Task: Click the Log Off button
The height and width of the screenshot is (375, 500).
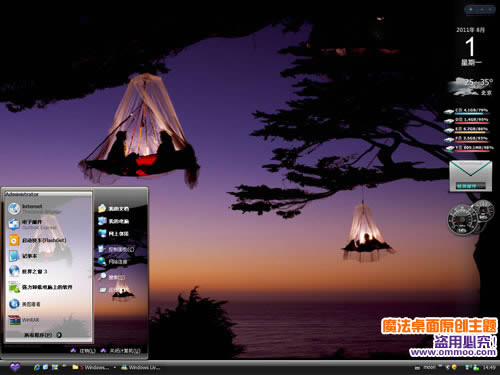Action: point(83,351)
